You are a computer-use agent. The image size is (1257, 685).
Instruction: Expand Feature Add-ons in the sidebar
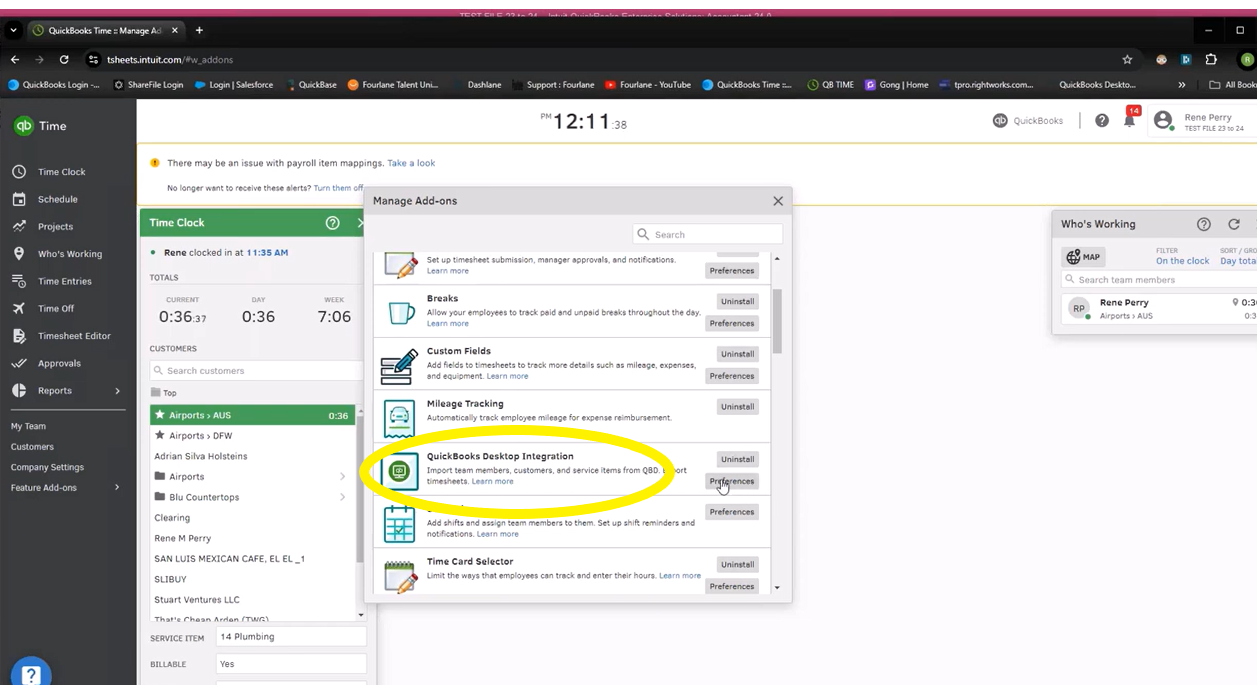(x=117, y=488)
